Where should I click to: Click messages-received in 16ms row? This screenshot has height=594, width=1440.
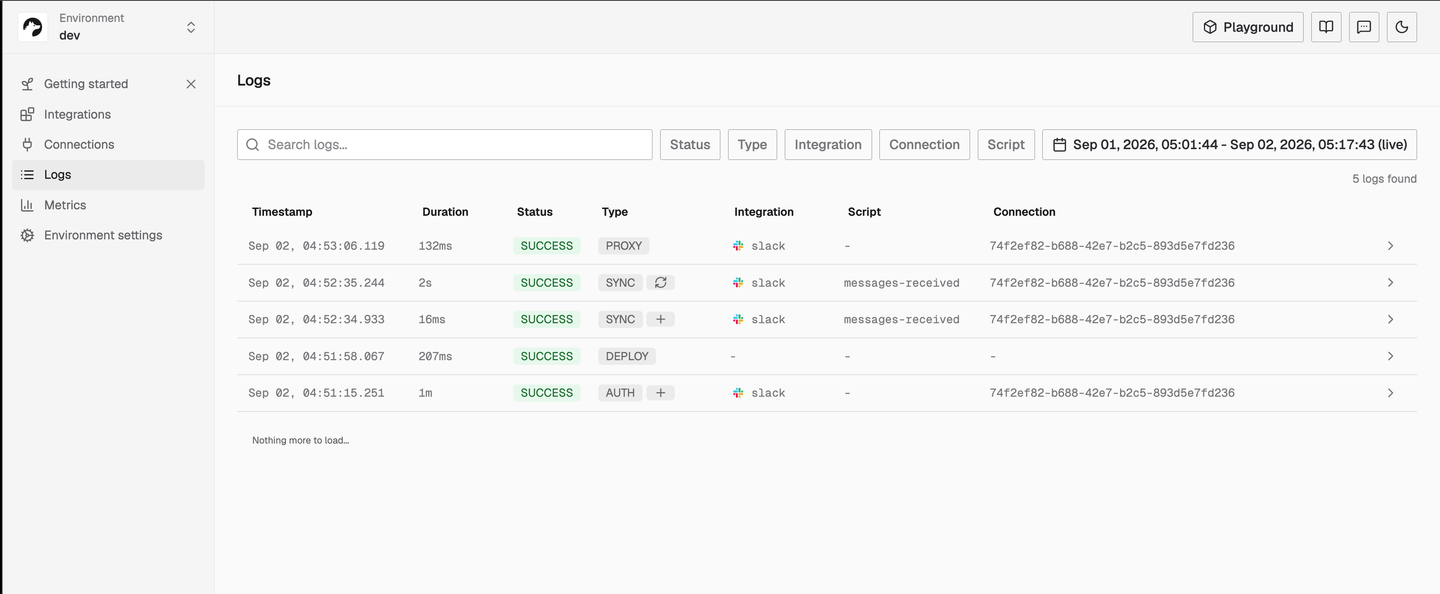coord(902,320)
